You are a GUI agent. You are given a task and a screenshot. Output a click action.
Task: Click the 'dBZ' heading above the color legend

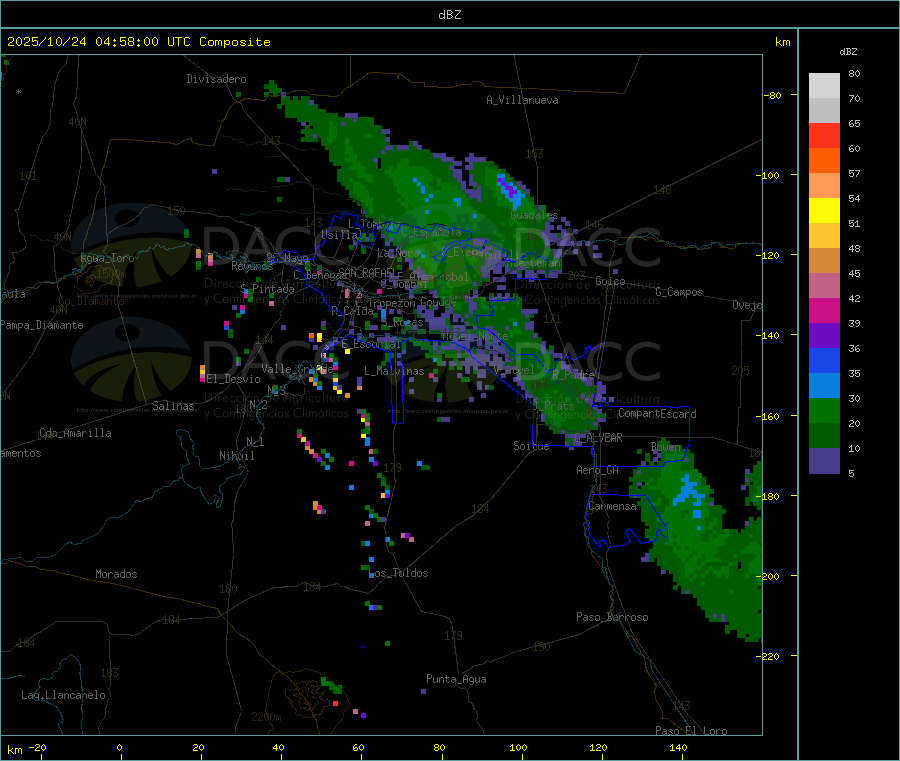(x=848, y=52)
